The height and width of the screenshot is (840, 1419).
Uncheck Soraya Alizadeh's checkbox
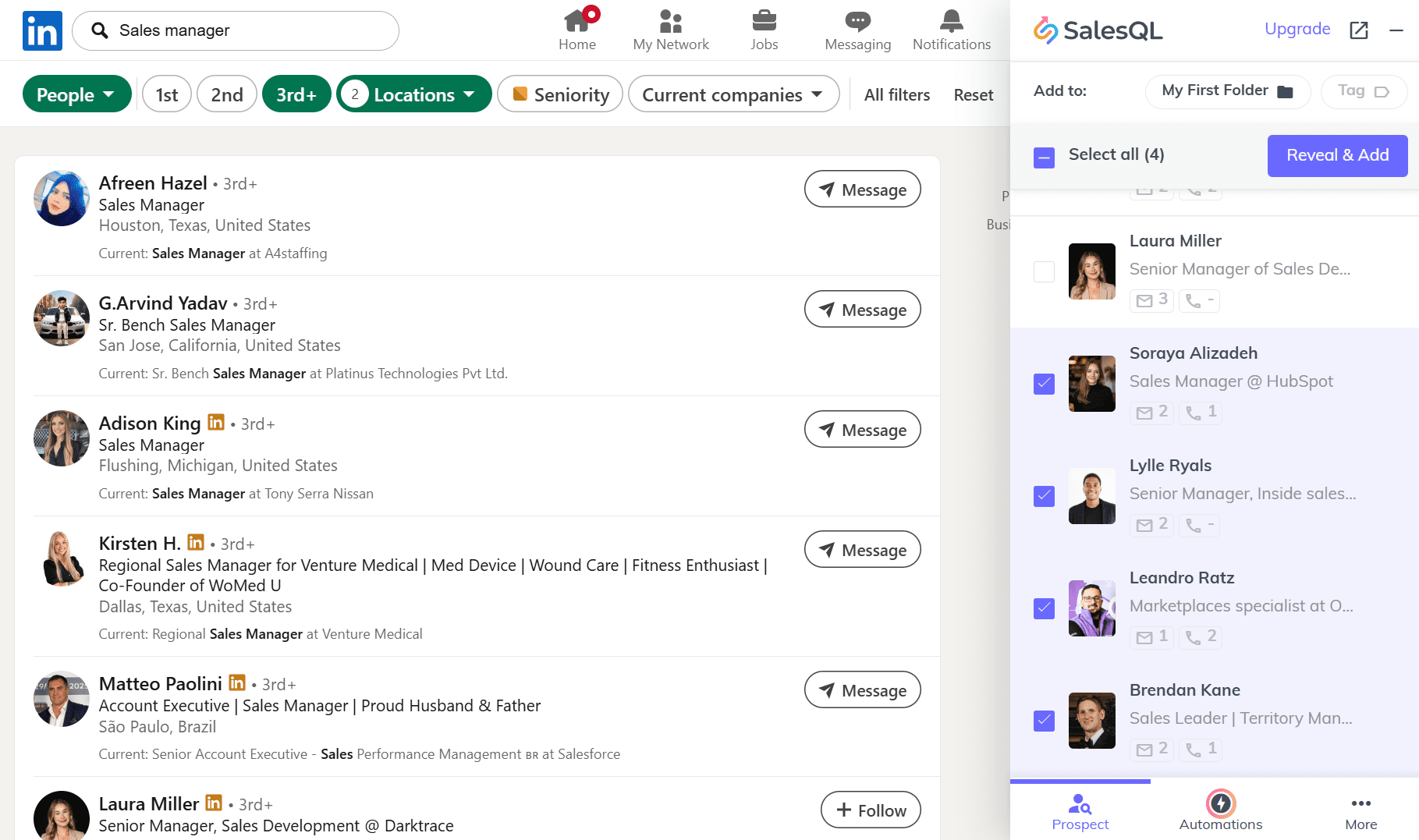1044,384
